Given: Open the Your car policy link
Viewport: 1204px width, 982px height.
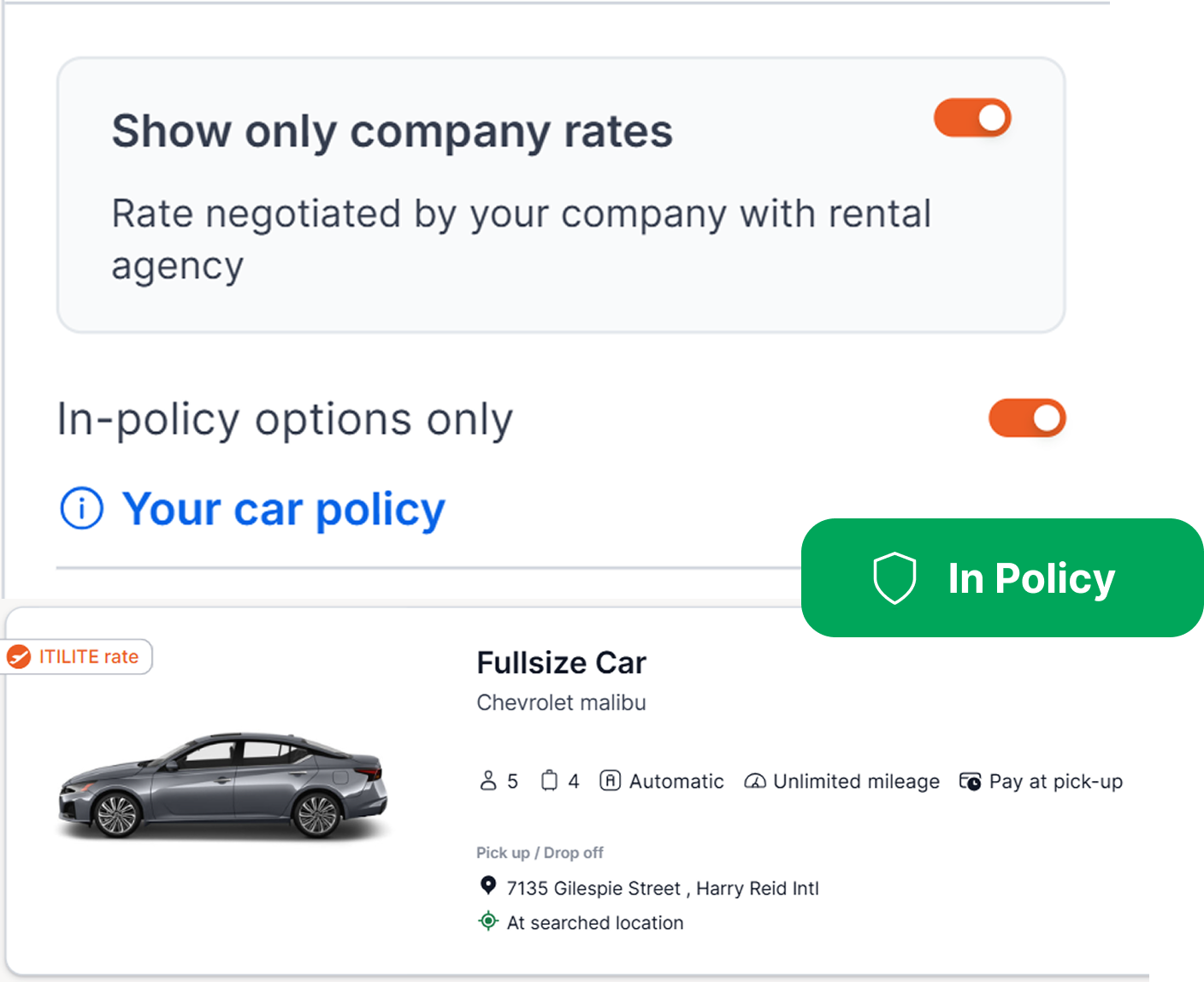Looking at the screenshot, I should click(283, 510).
